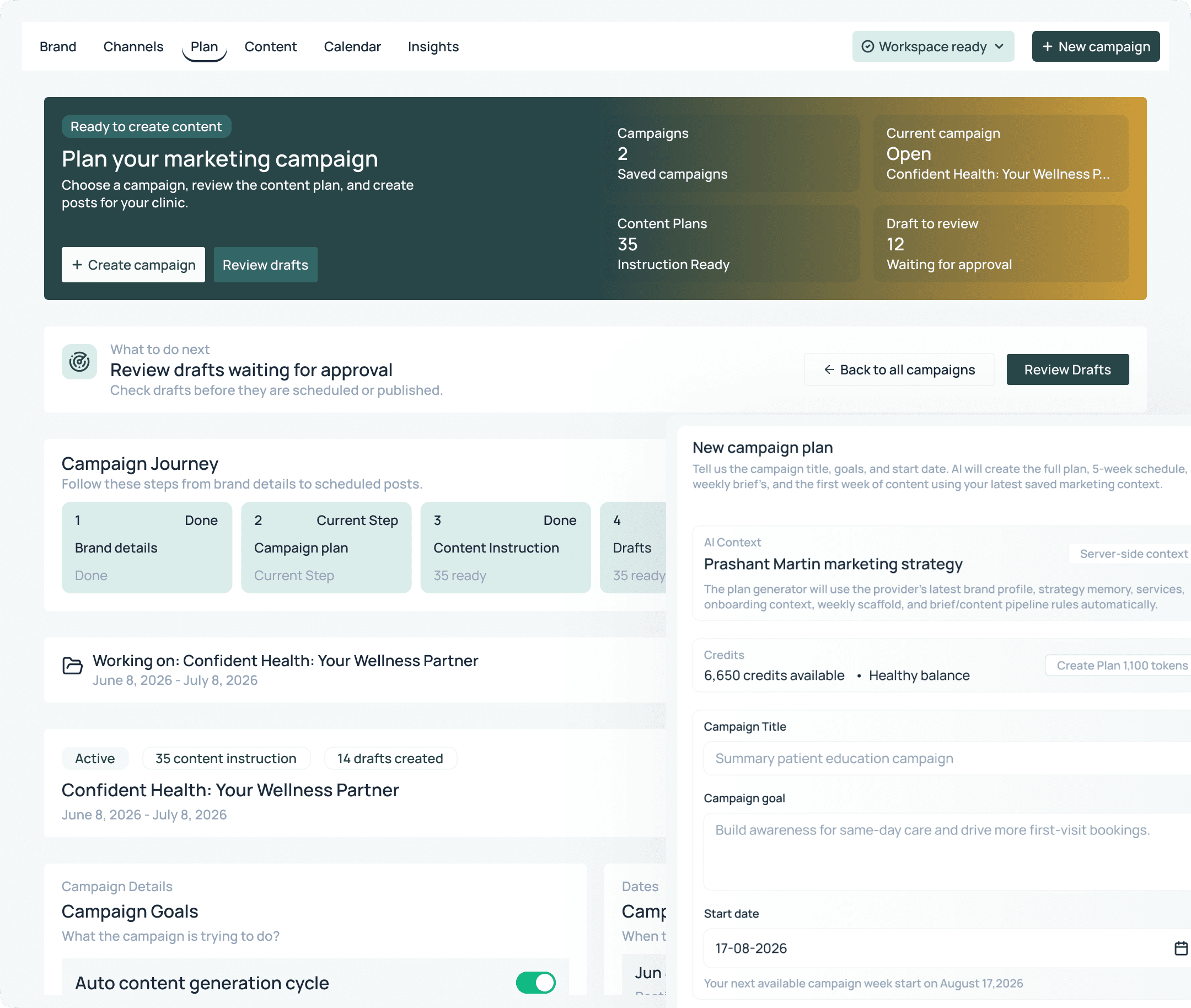
Task: Click the New campaign button
Action: click(1095, 46)
